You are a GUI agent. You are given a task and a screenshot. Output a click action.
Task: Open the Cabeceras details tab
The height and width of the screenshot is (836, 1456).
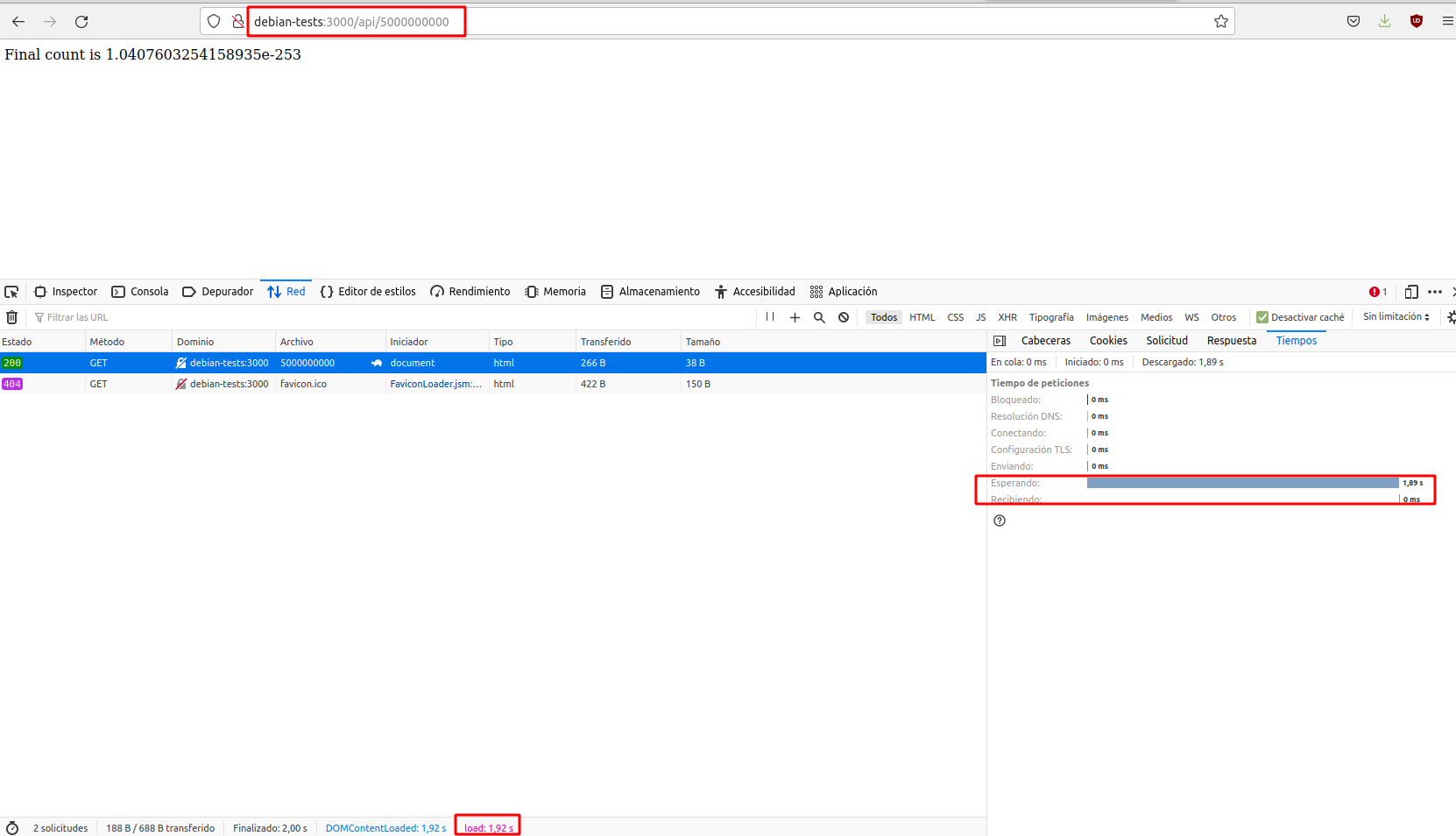click(x=1045, y=341)
